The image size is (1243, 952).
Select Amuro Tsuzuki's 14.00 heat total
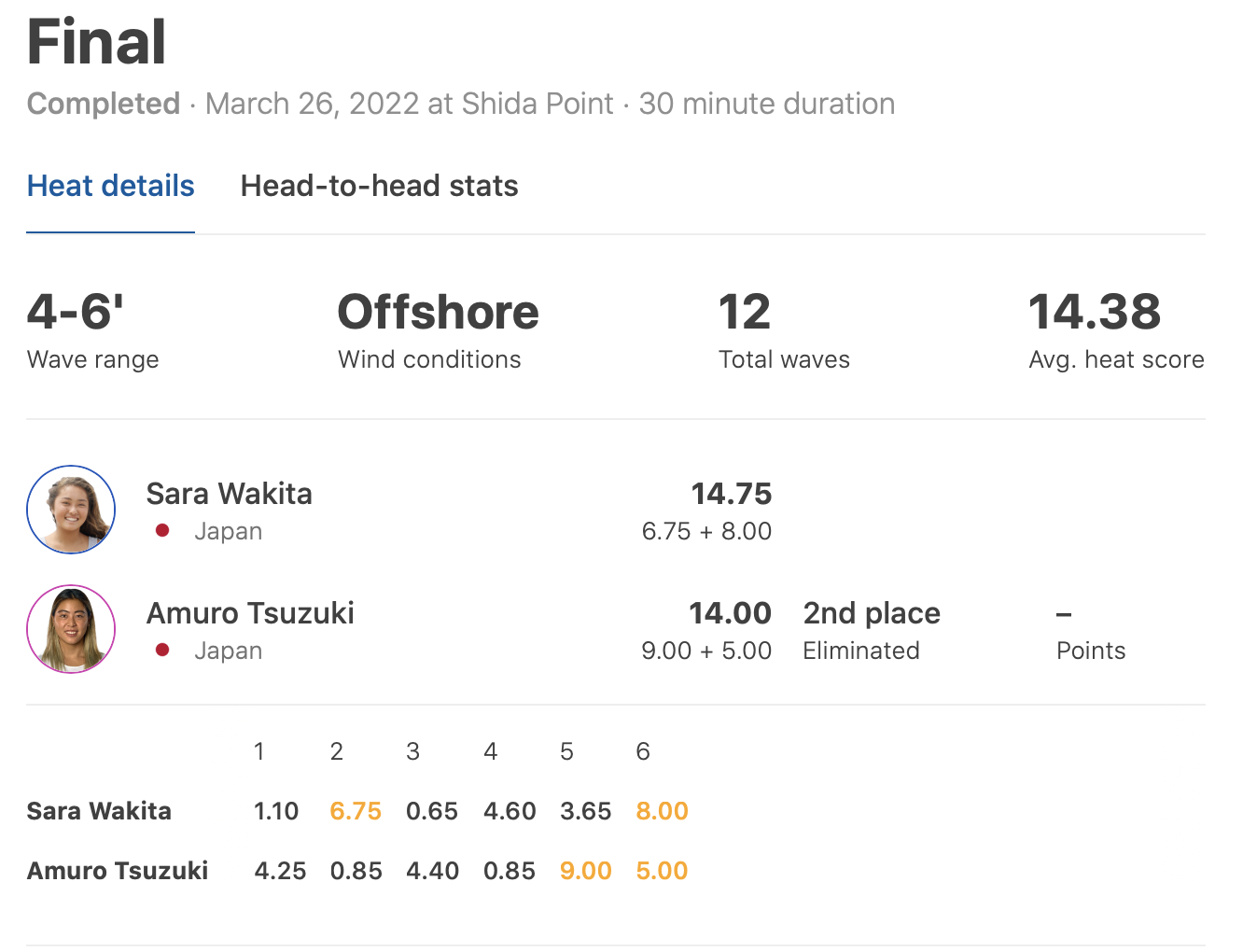coord(730,613)
